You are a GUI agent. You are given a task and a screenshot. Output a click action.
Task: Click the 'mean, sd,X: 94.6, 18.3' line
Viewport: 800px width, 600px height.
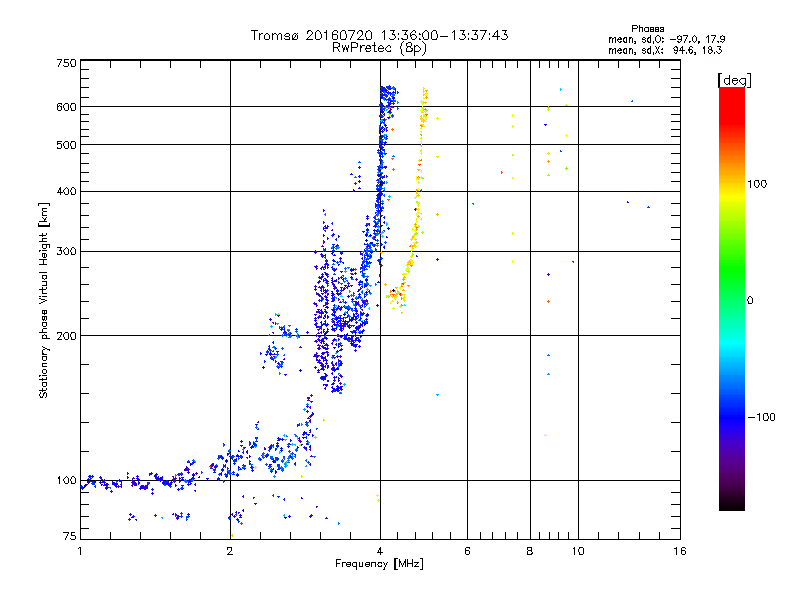coord(665,50)
